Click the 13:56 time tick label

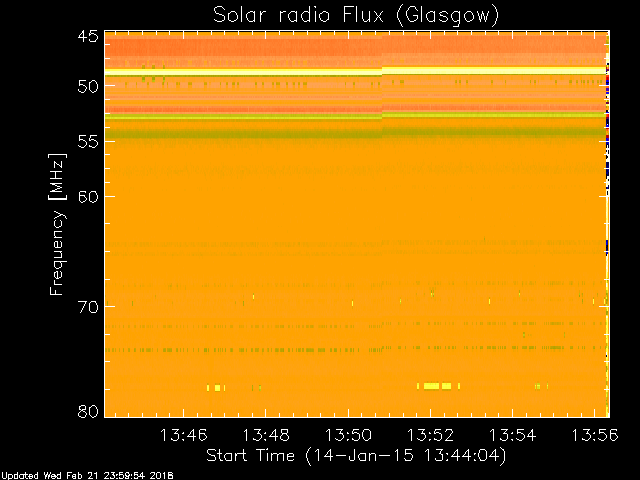click(x=595, y=435)
